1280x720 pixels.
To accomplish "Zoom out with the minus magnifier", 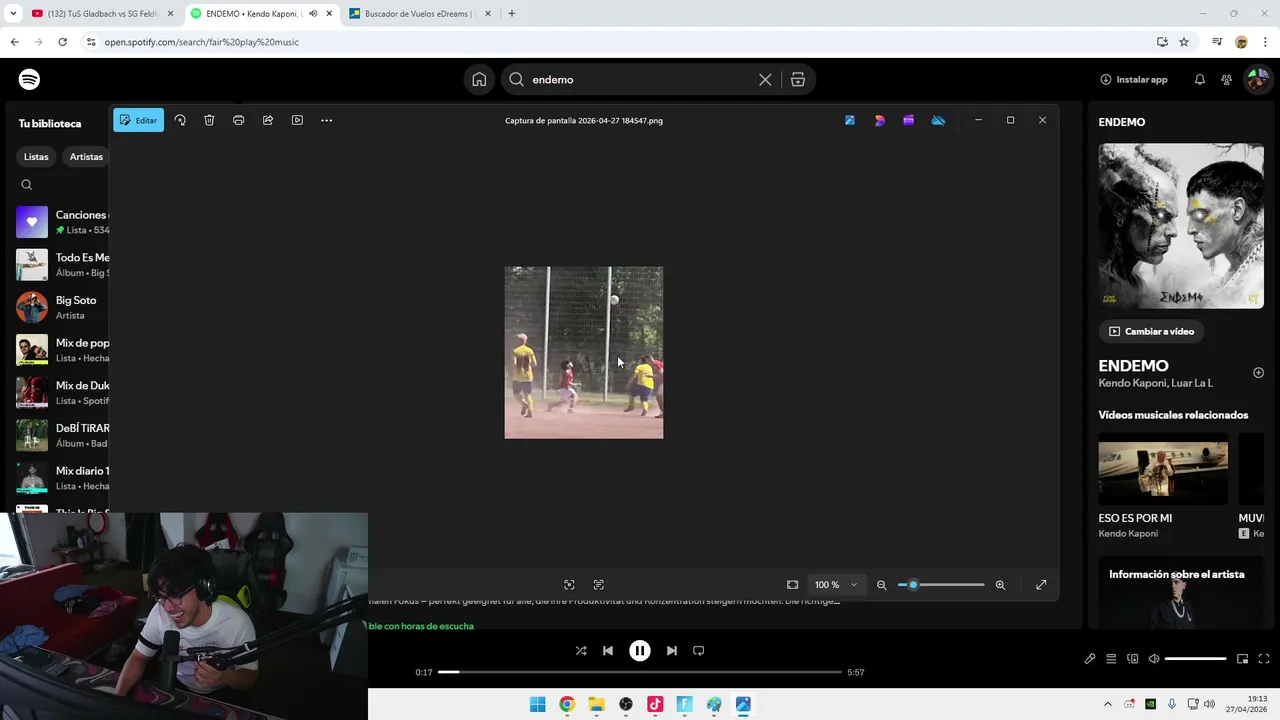I will [x=881, y=585].
